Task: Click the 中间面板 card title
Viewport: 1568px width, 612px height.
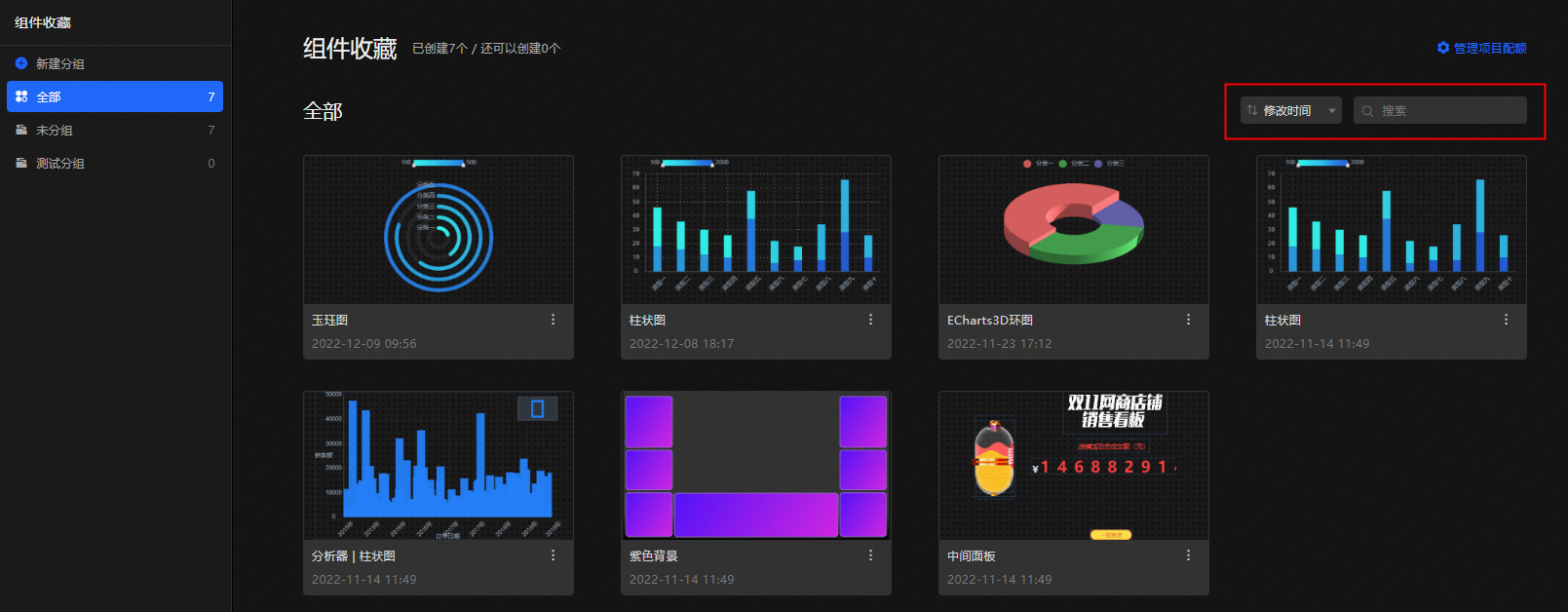Action: coord(971,555)
